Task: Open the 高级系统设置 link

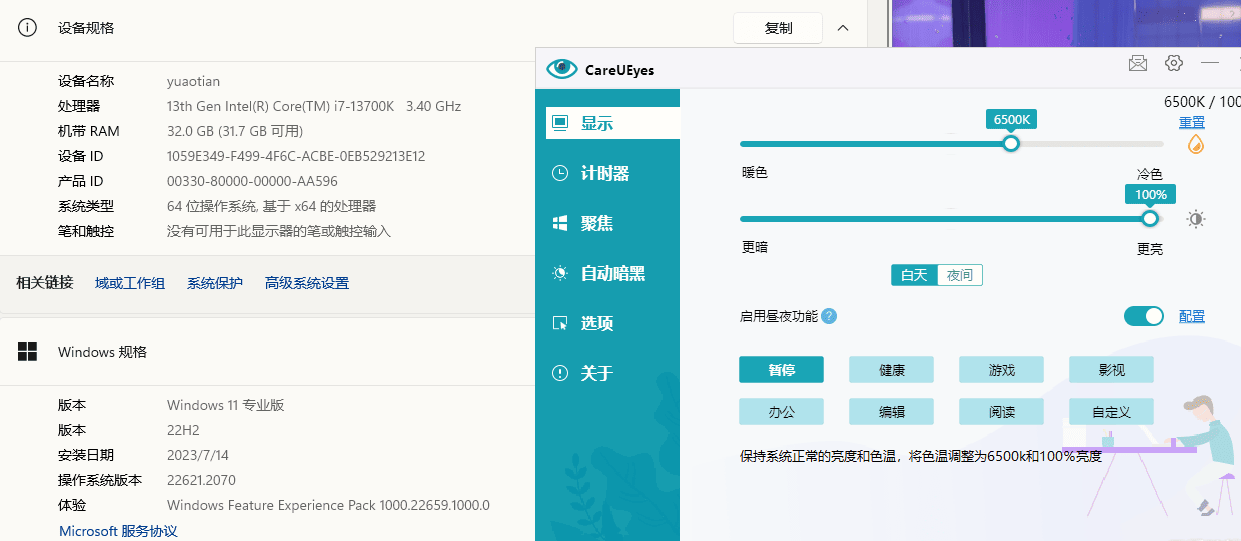Action: pyautogui.click(x=307, y=283)
